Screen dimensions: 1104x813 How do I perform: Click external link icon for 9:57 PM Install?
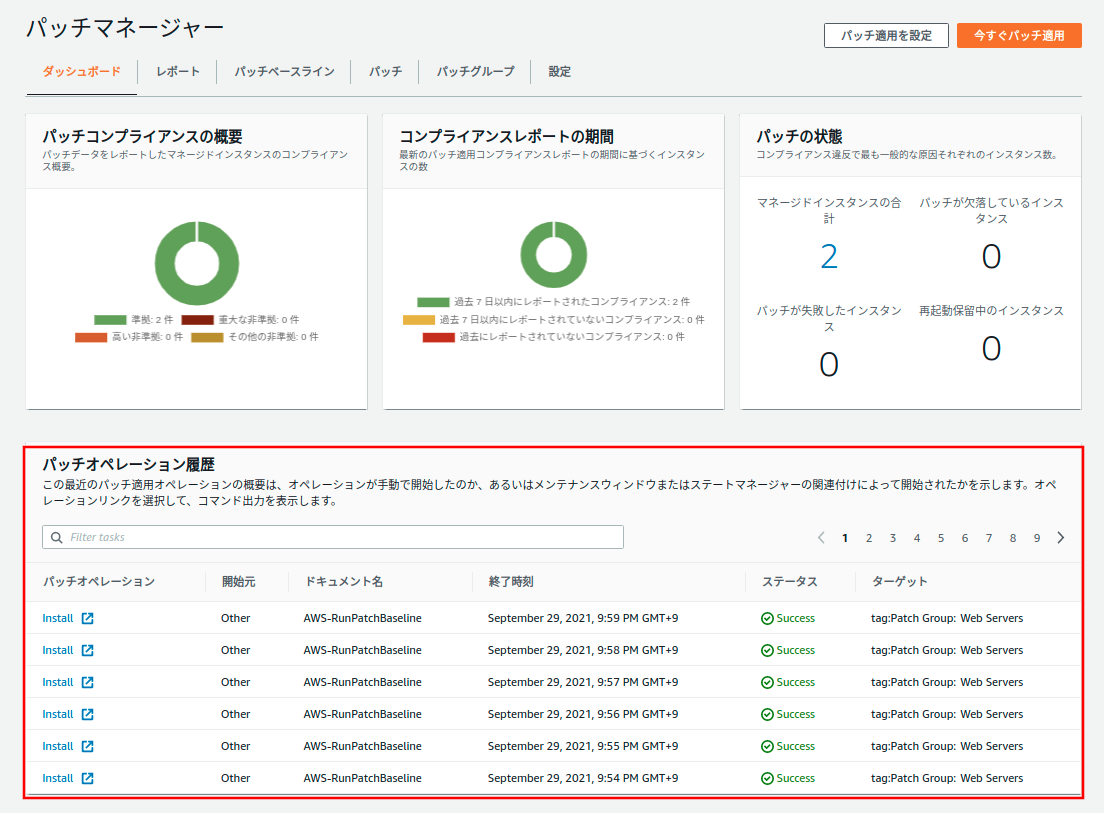coord(87,682)
